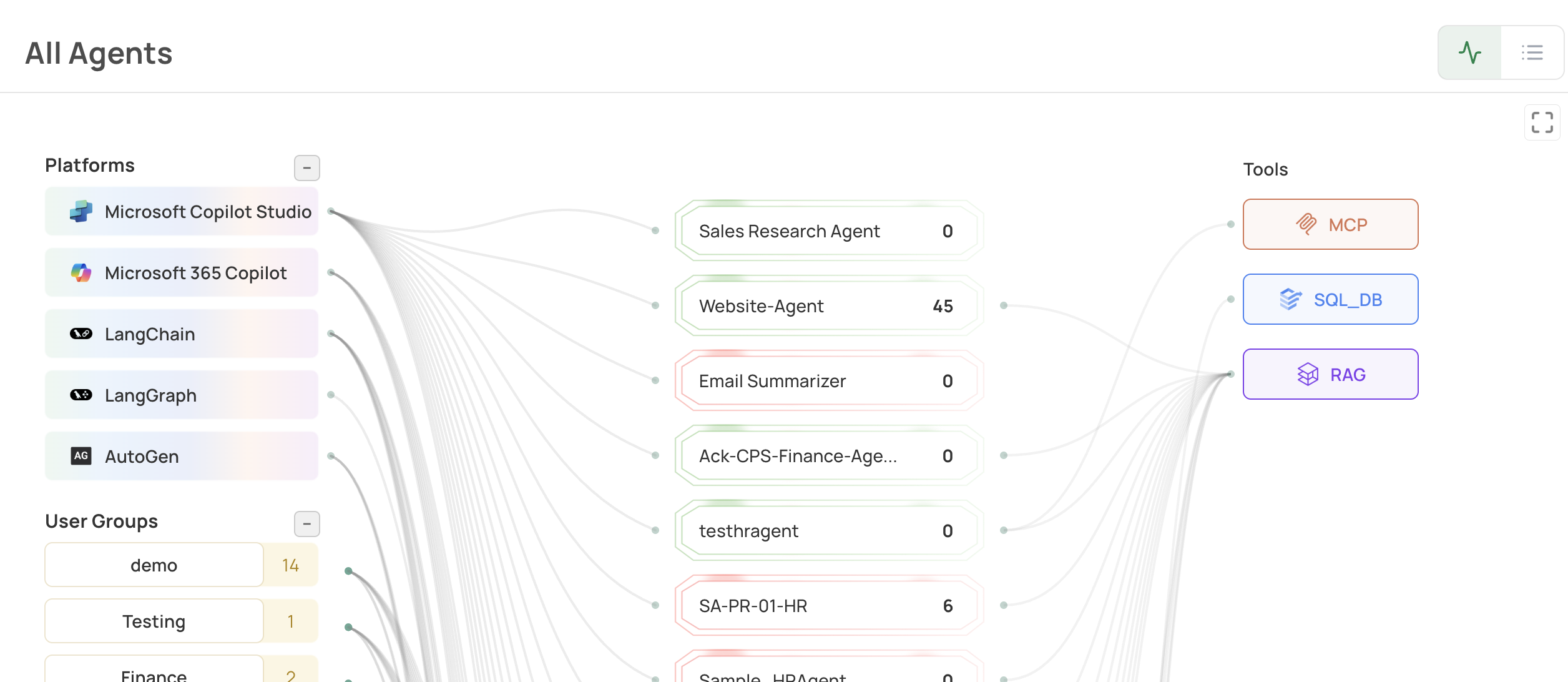Open the testhragent node
This screenshot has height=682, width=1568.
(829, 531)
